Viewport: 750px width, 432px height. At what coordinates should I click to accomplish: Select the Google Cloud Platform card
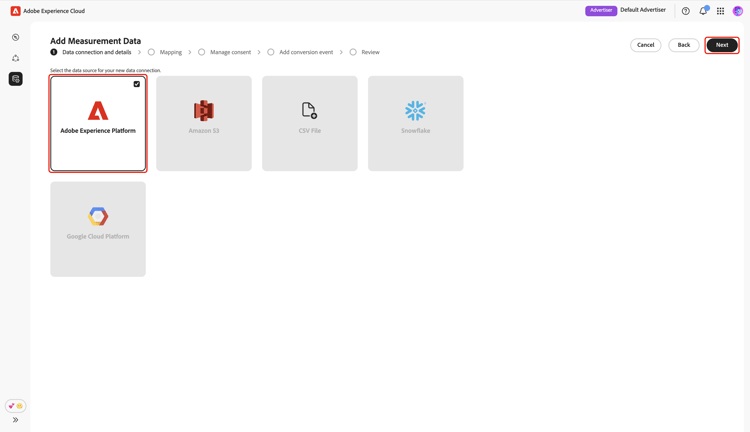point(98,229)
